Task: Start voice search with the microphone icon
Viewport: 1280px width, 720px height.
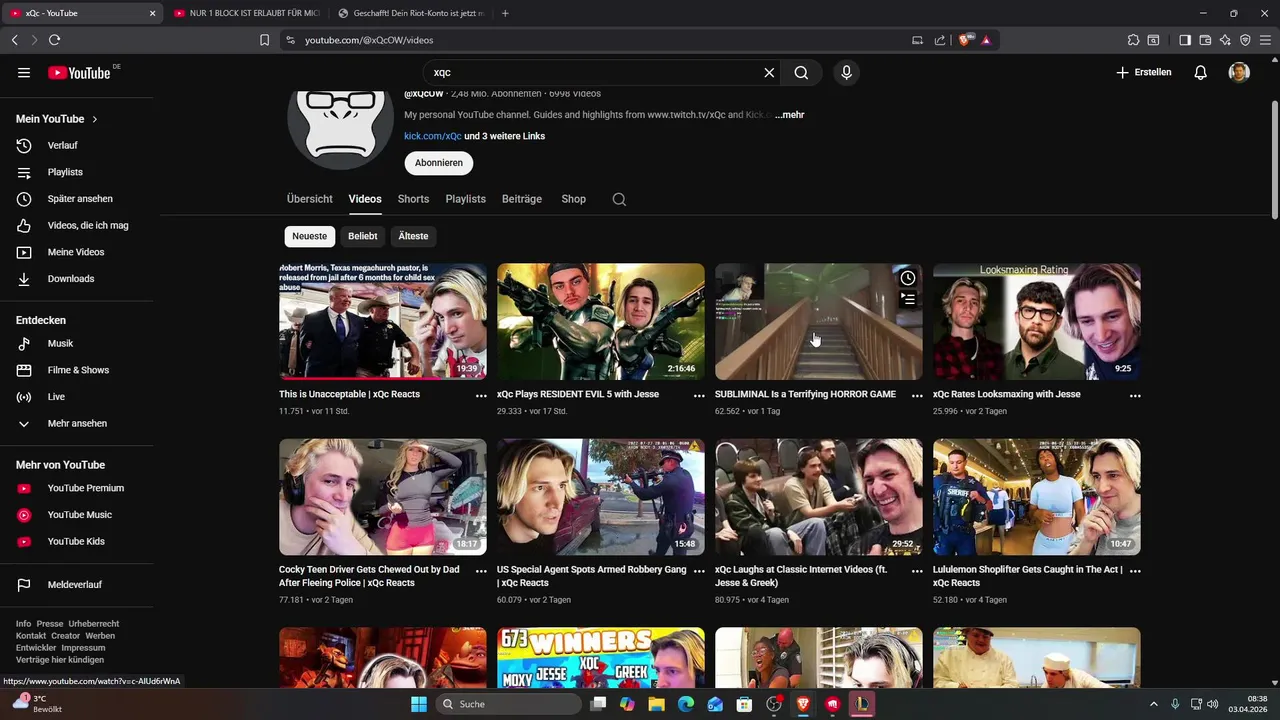Action: pos(846,72)
